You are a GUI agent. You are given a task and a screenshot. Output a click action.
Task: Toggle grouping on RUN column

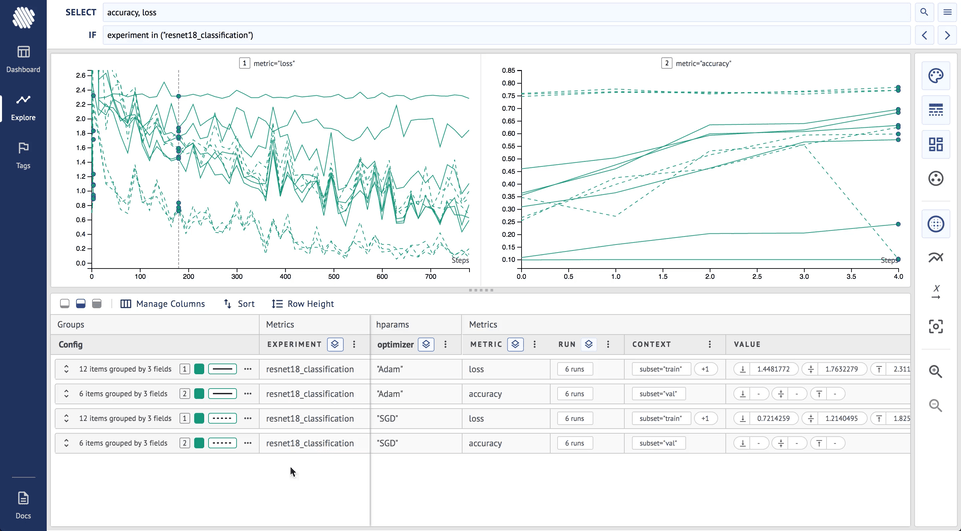(x=588, y=345)
